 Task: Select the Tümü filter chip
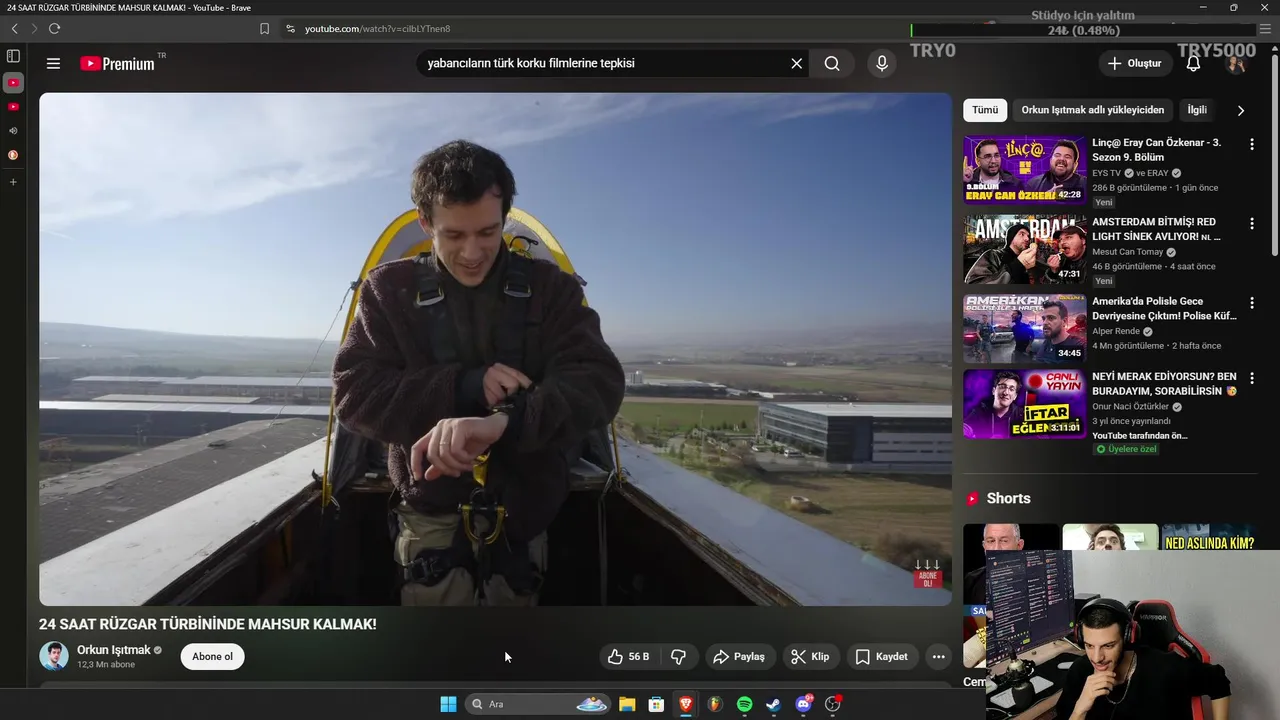pyautogui.click(x=985, y=110)
